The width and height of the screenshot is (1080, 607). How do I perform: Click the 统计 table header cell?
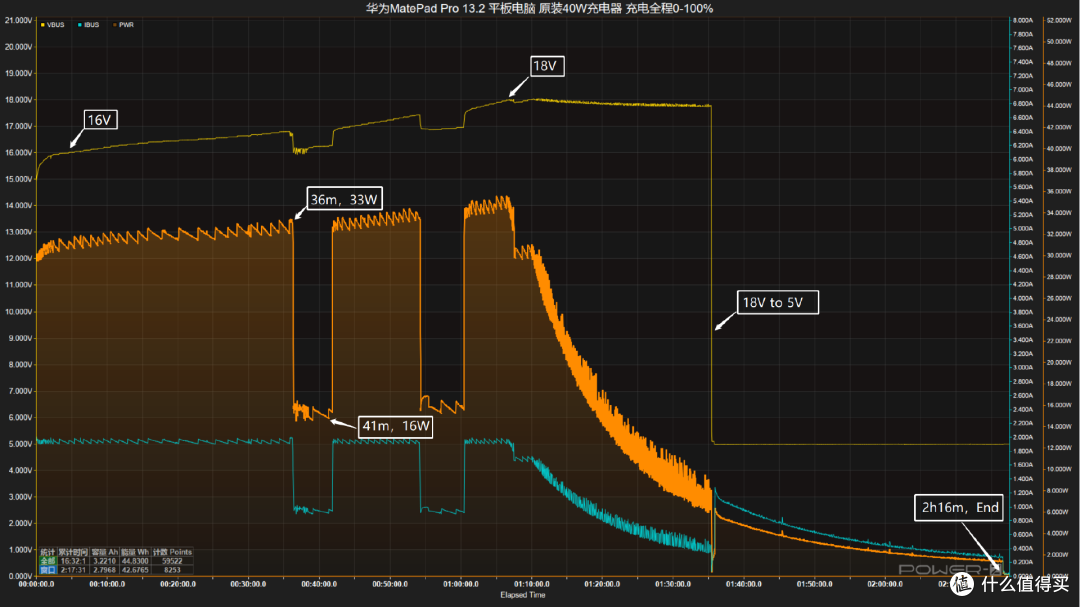48,552
